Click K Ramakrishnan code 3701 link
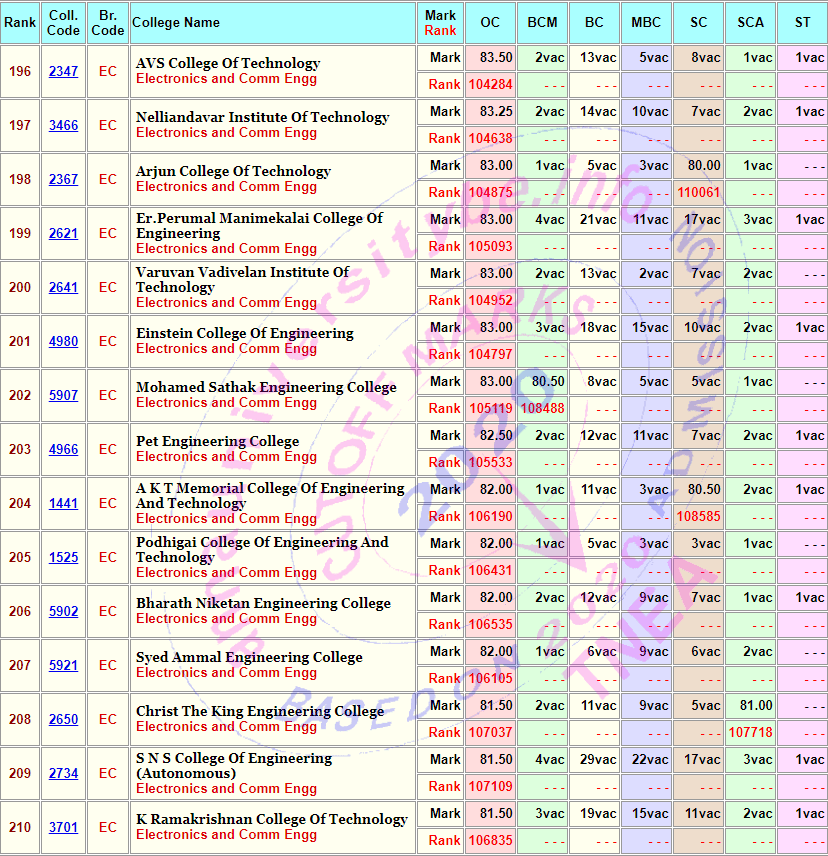 pos(63,827)
